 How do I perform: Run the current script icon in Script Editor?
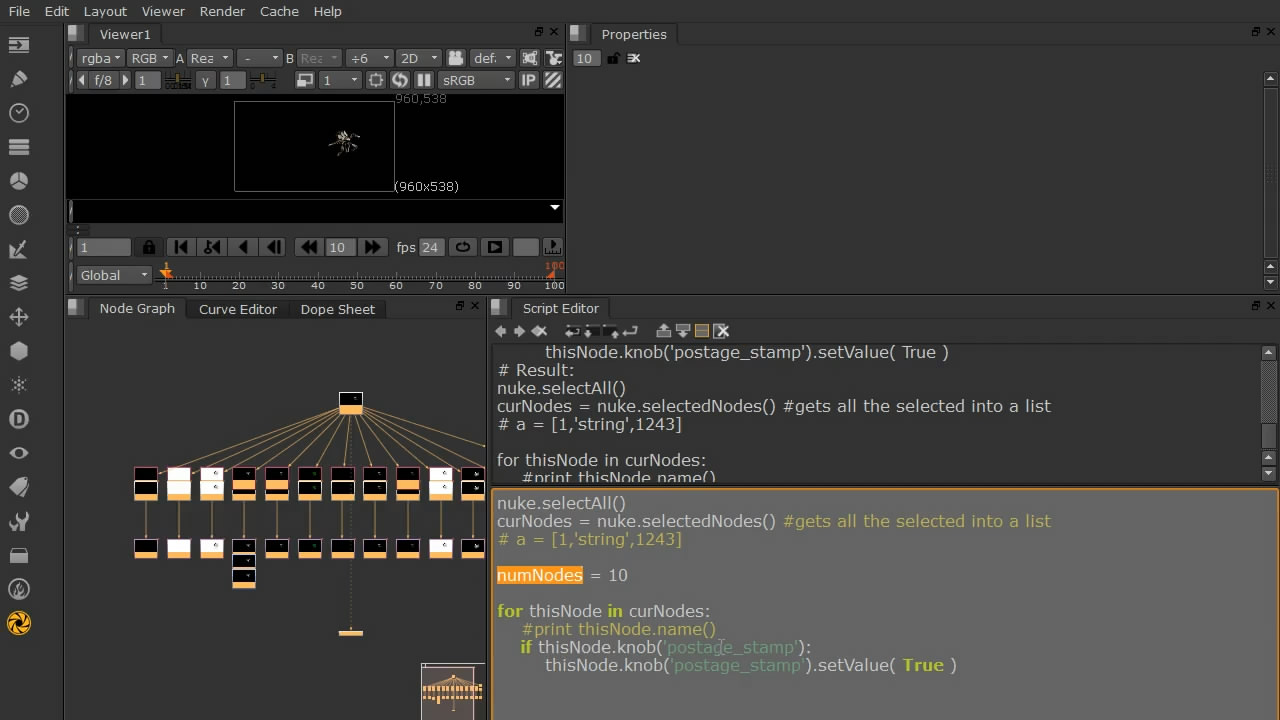point(630,331)
